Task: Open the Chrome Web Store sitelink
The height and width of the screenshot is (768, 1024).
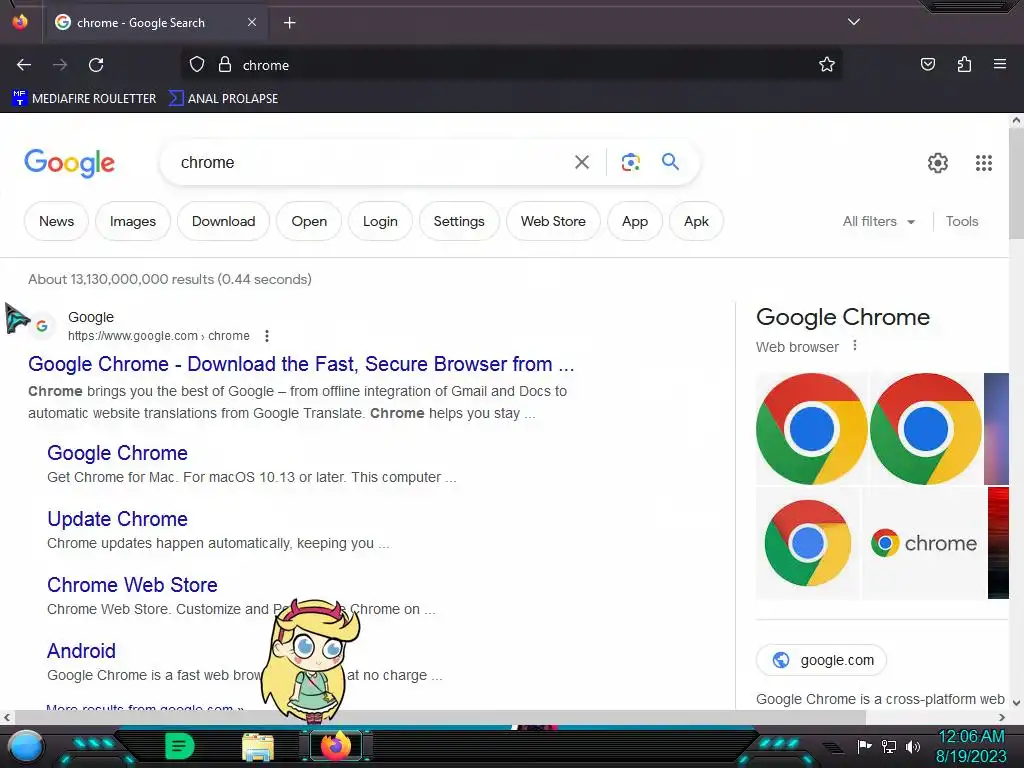Action: pos(133,584)
